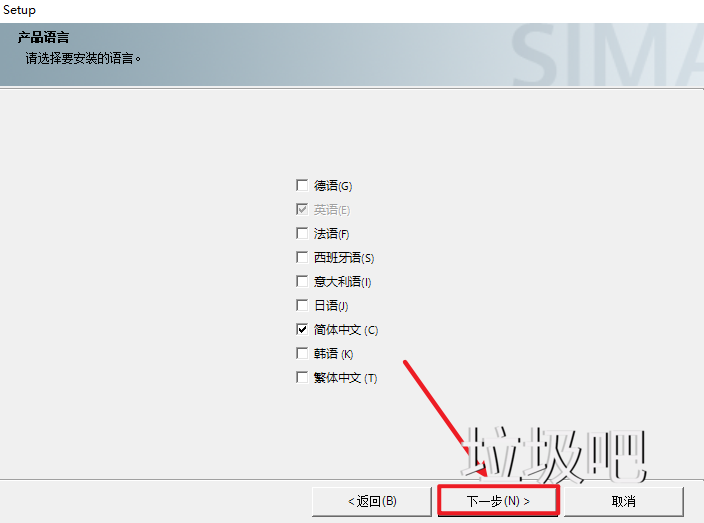The image size is (704, 523).
Task: Click the Setup window title text
Action: (20, 10)
